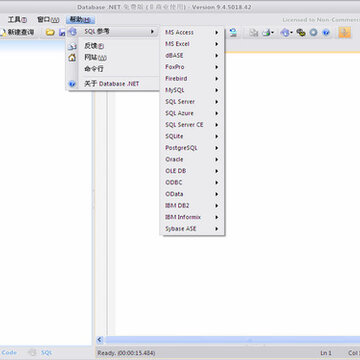Screen dimensions: 360x360
Task: Click the horizontal scrollbar track in editor
Action: coord(232,340)
